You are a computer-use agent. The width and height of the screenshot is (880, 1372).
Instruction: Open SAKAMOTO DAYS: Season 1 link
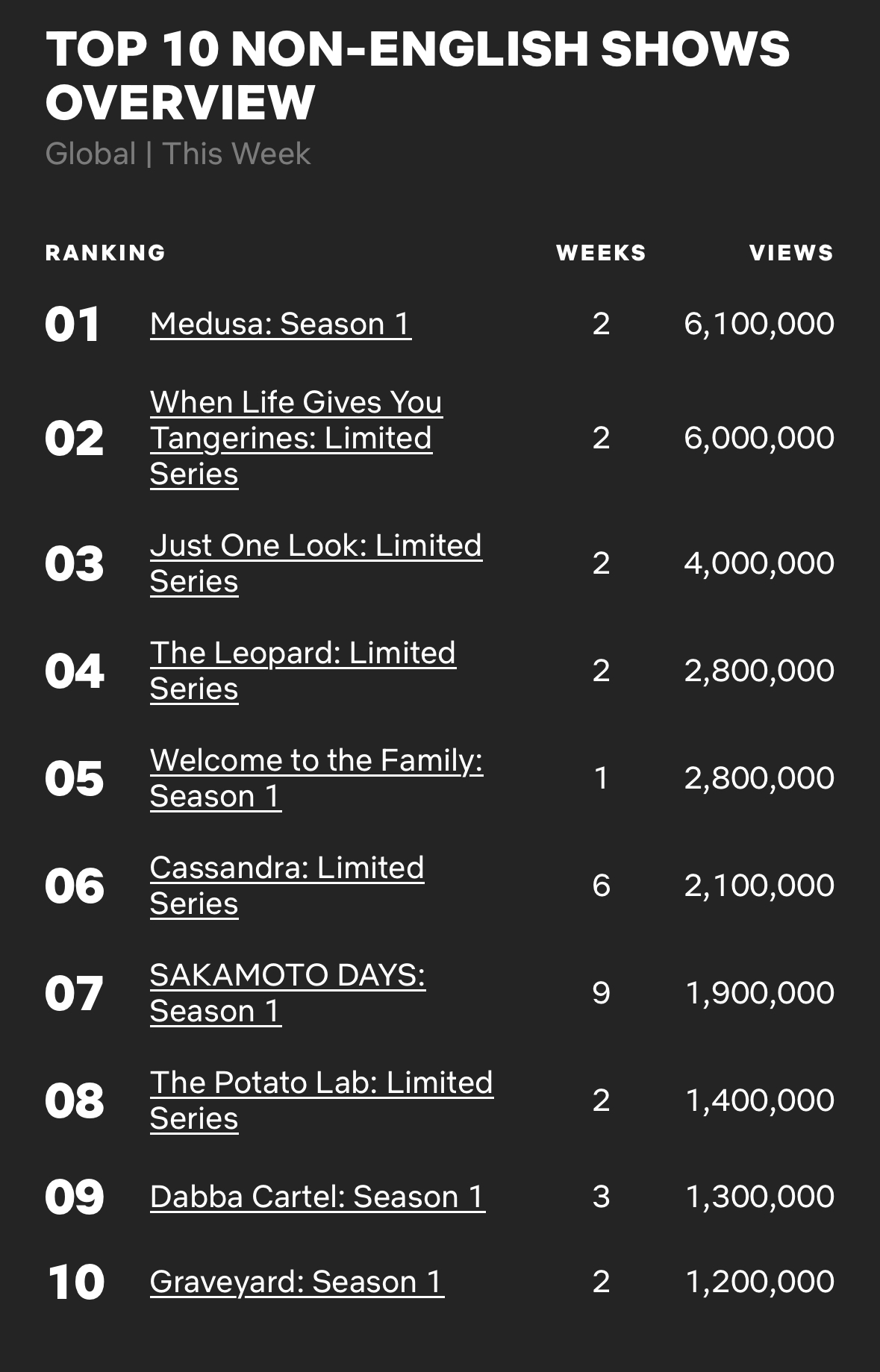coord(288,993)
